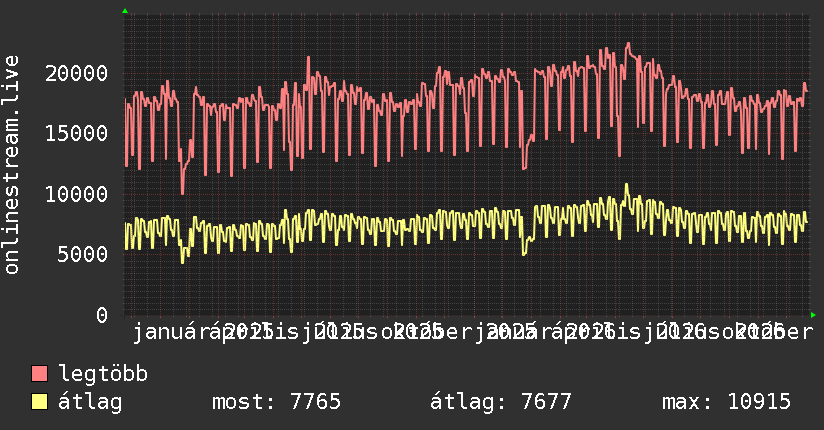Click green arrow atop the y-axis
824x430 pixels.
(125, 11)
